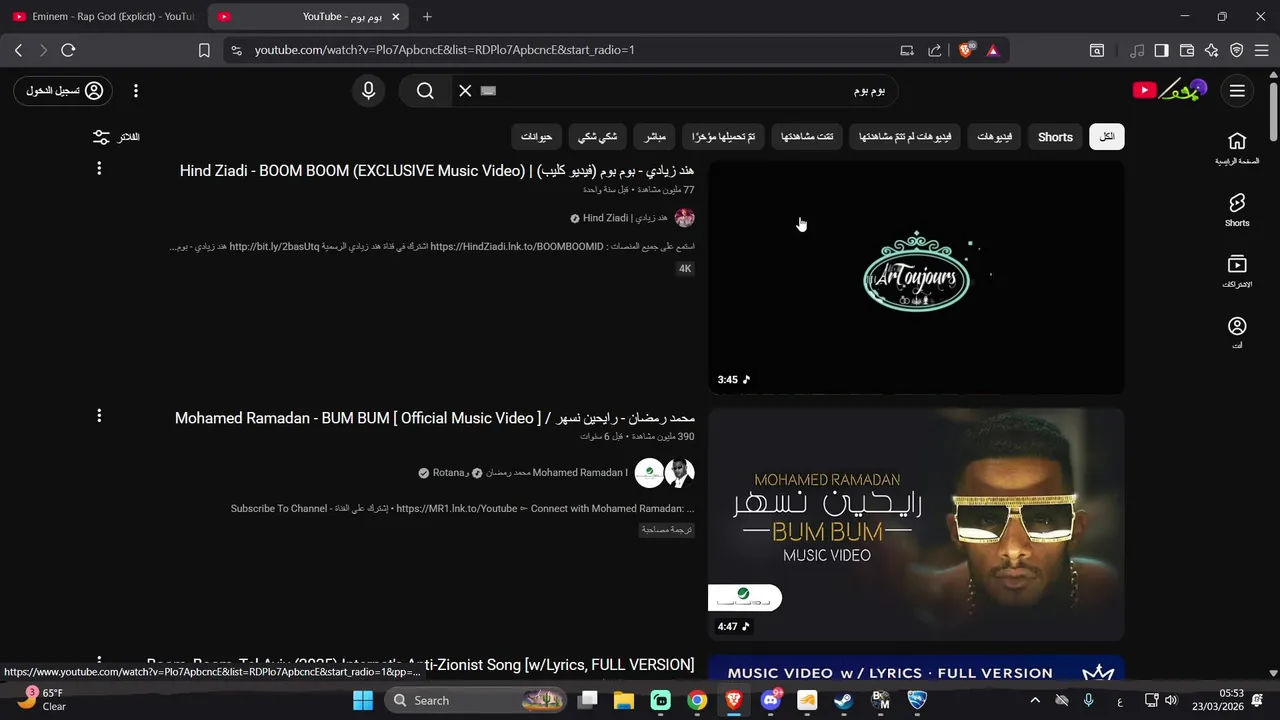Open Brave Rewards triangle icon
This screenshot has height=720, width=1280.
tap(993, 50)
